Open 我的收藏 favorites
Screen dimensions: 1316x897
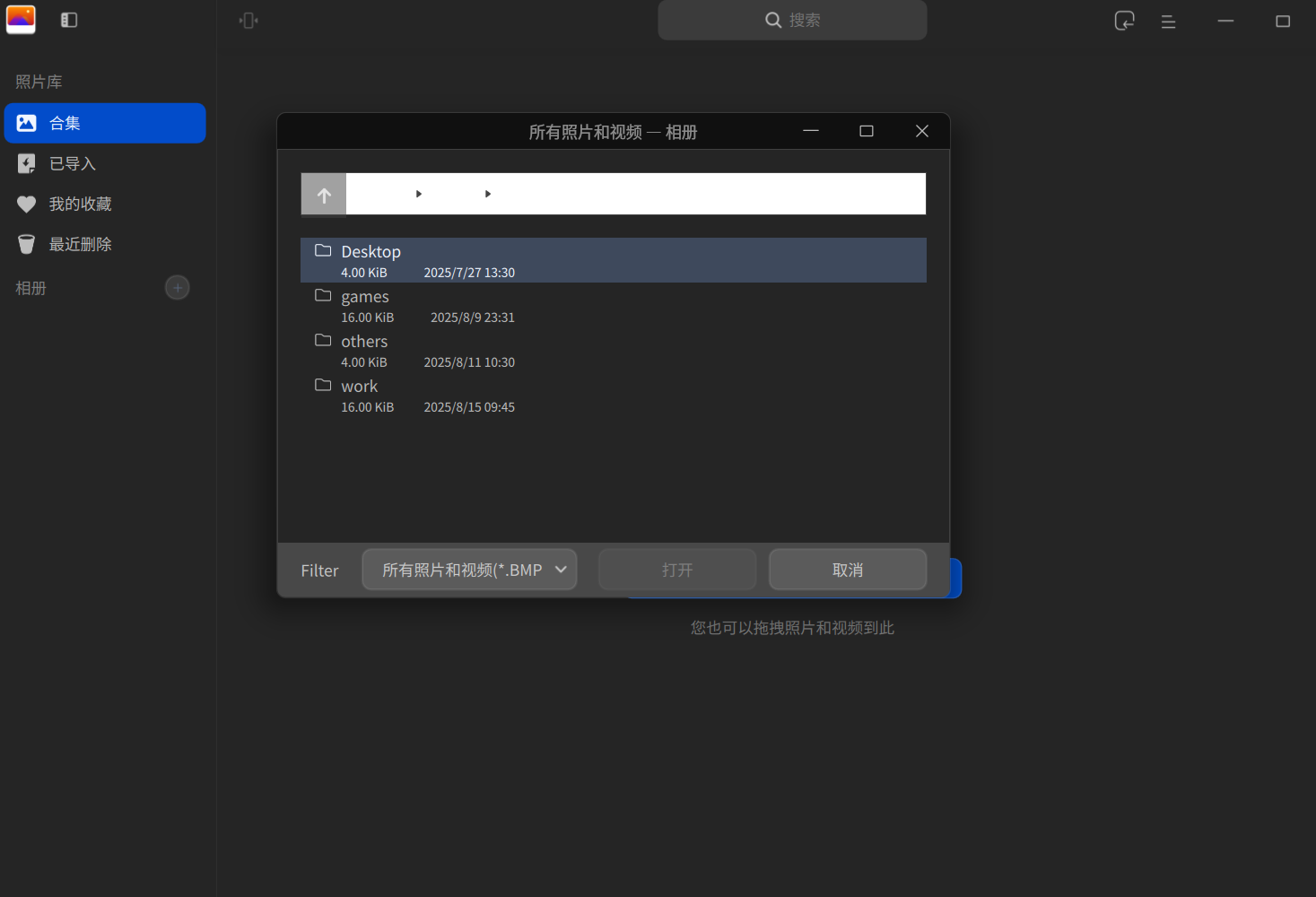click(x=105, y=204)
